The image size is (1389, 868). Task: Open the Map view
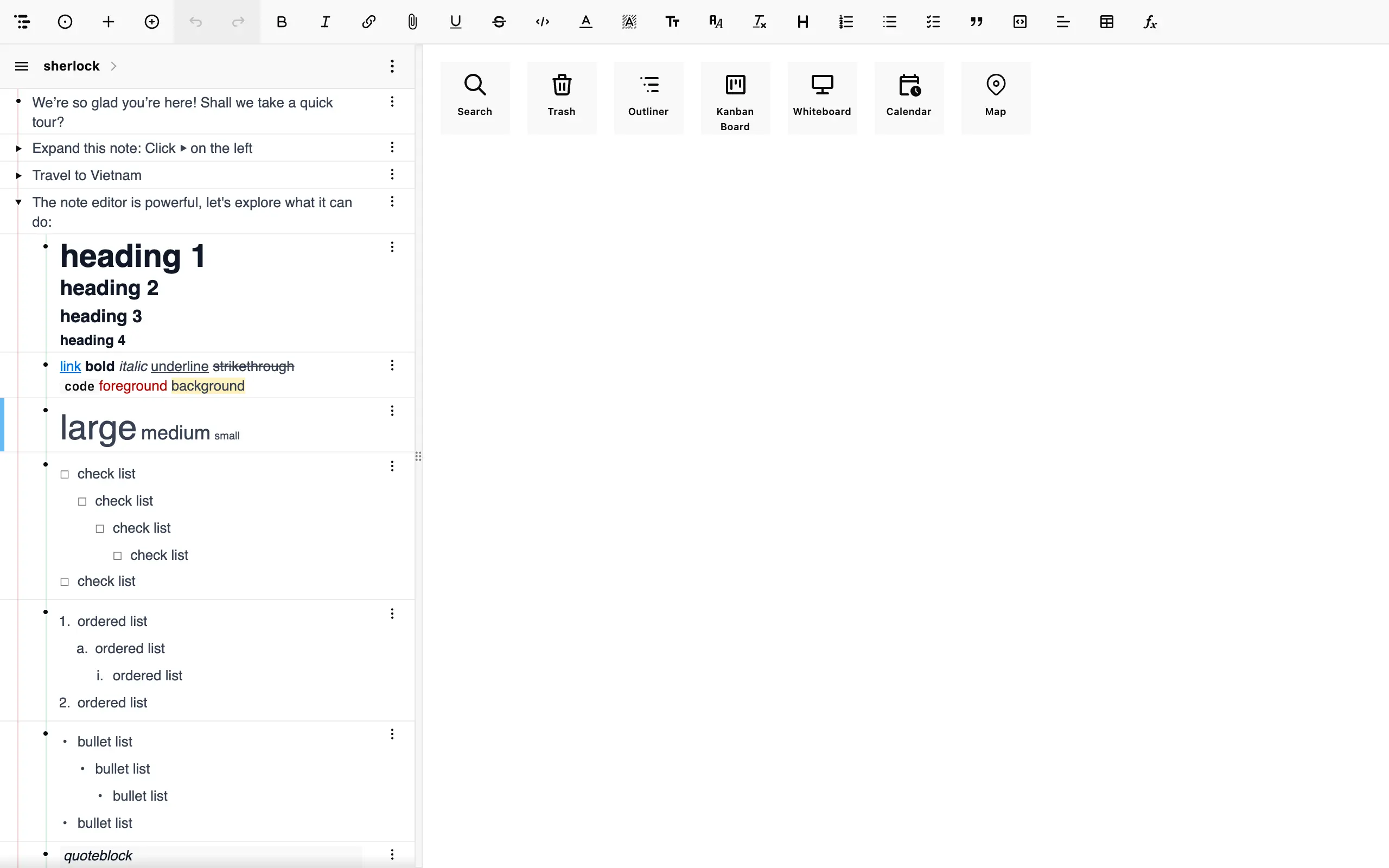coord(995,98)
